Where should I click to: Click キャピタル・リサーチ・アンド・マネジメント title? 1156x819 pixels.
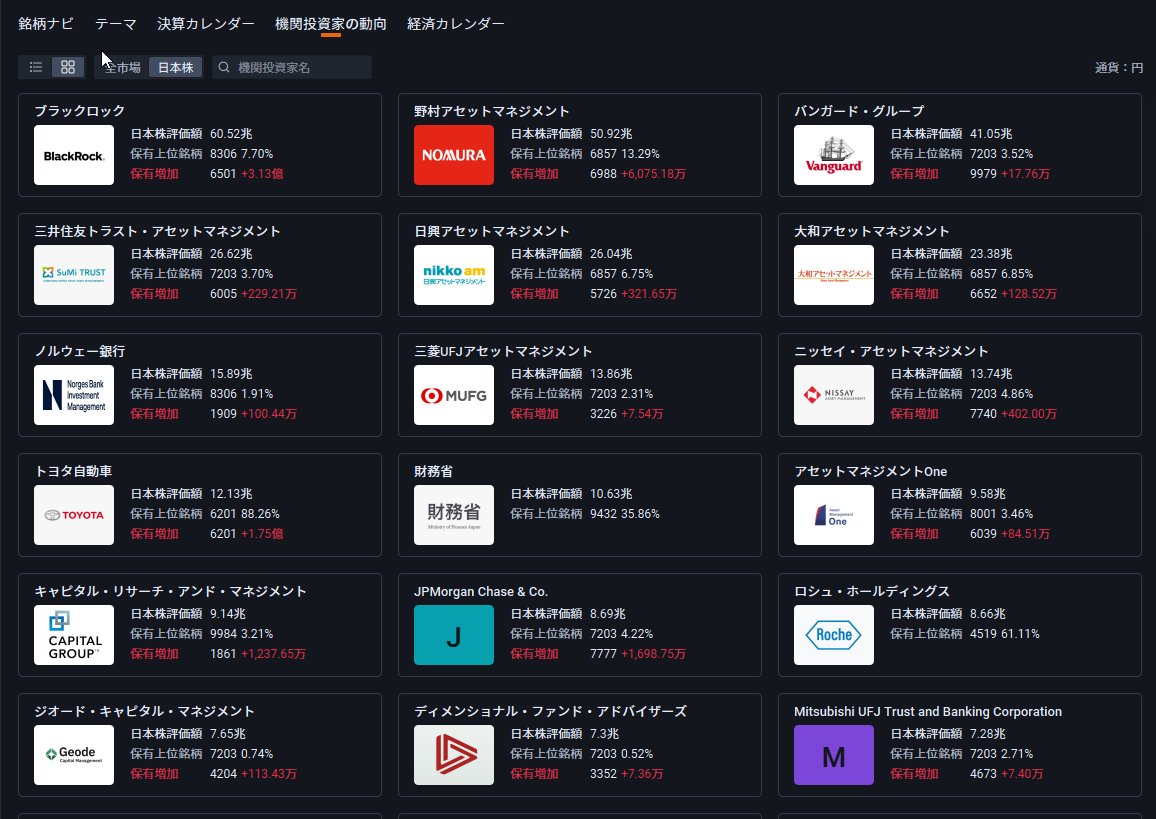pos(170,591)
